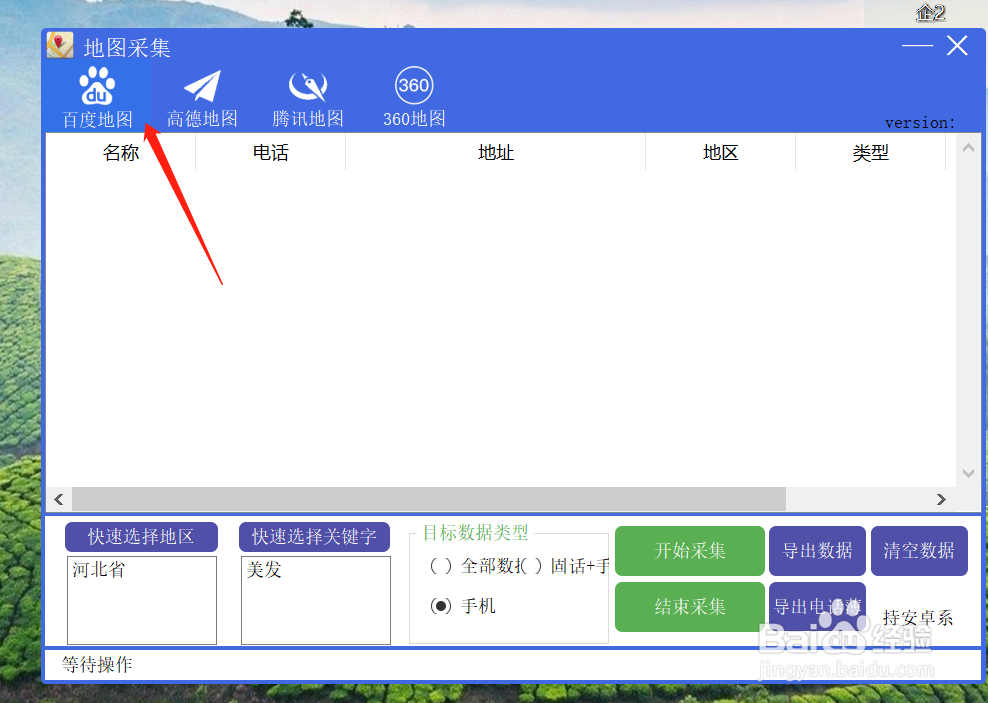Screen dimensions: 988x703
Task: Sort by 名称 column header
Action: coord(120,152)
